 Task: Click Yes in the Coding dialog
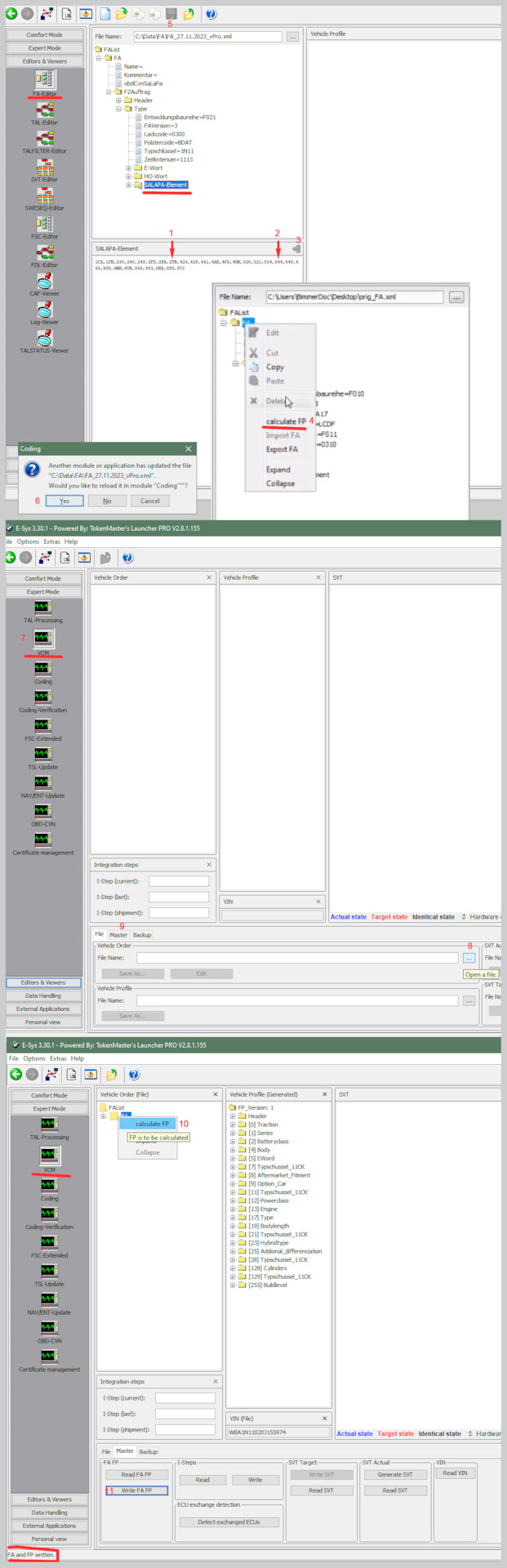point(64,501)
